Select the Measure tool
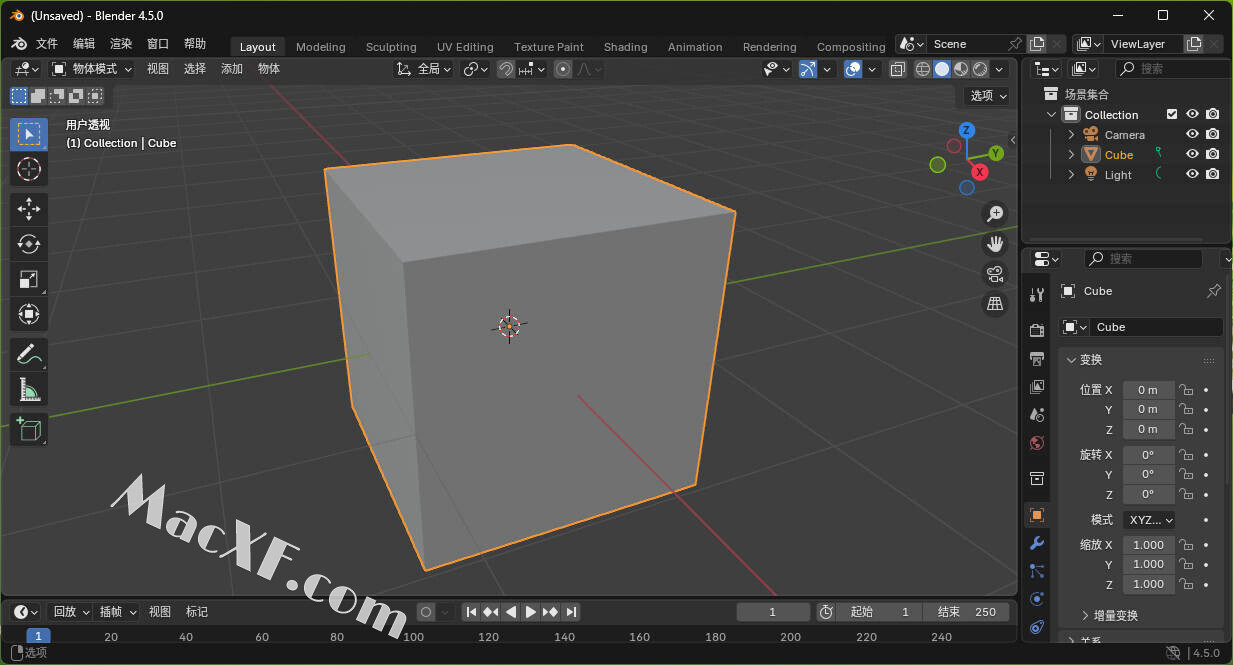Viewport: 1233px width, 665px height. click(x=28, y=389)
